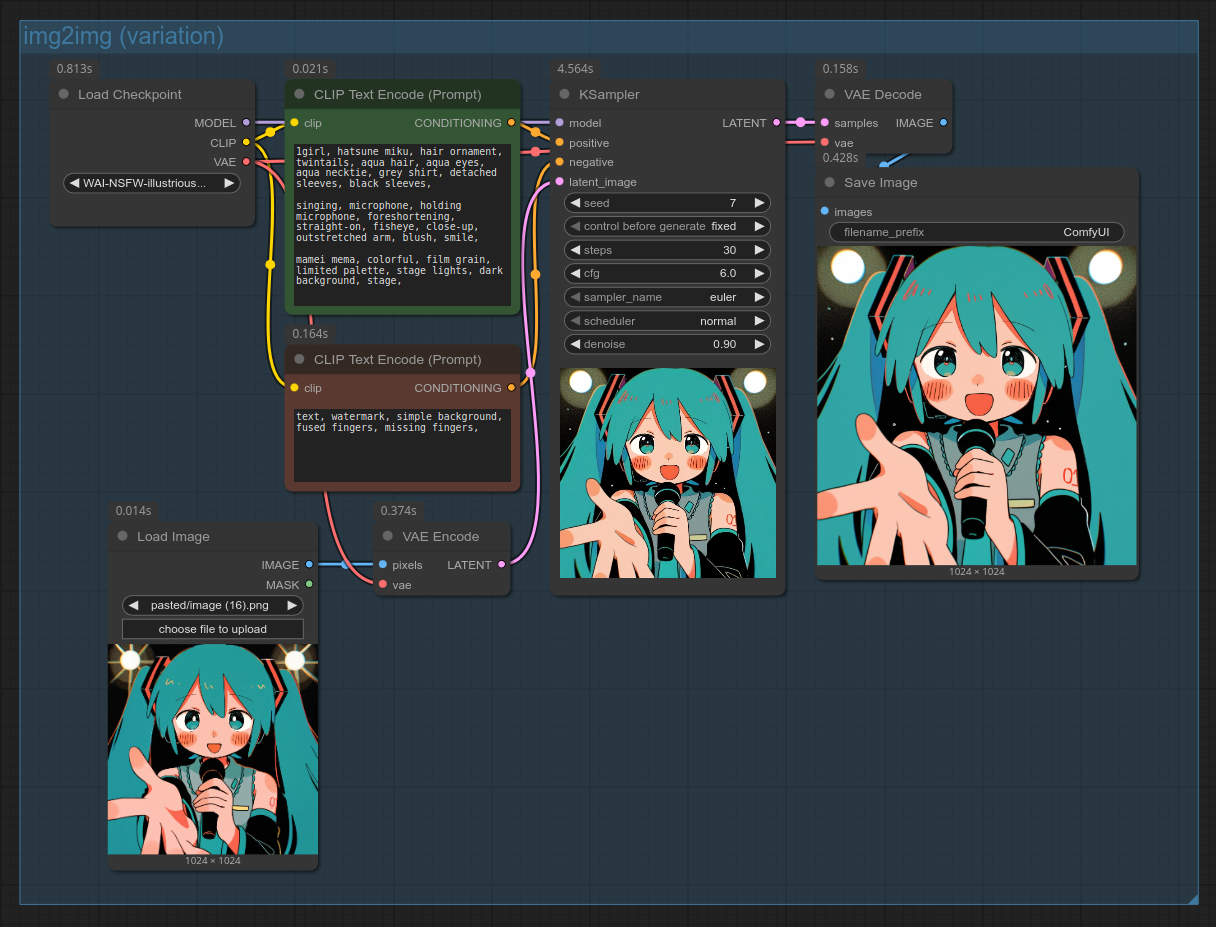1216x927 pixels.
Task: Click the denoise 0.90 value field
Action: (667, 344)
